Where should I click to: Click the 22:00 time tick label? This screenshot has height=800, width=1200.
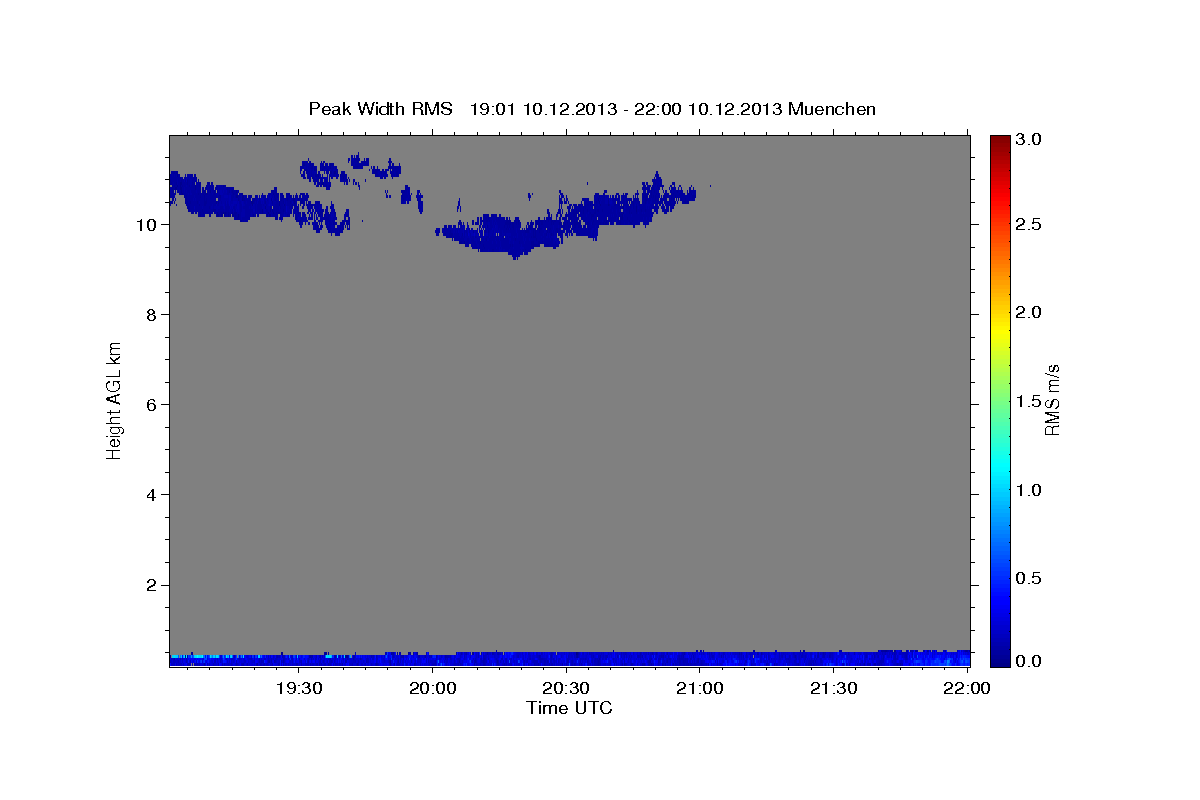point(967,688)
